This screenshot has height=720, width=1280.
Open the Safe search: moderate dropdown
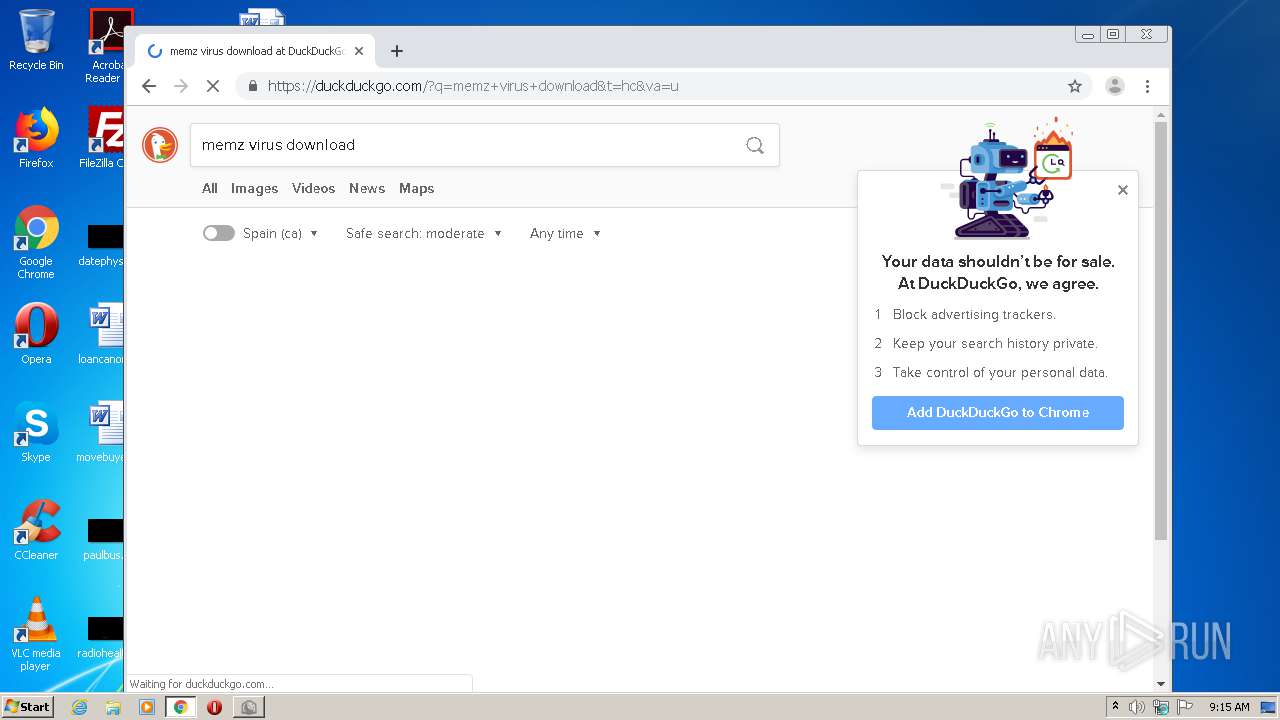424,233
